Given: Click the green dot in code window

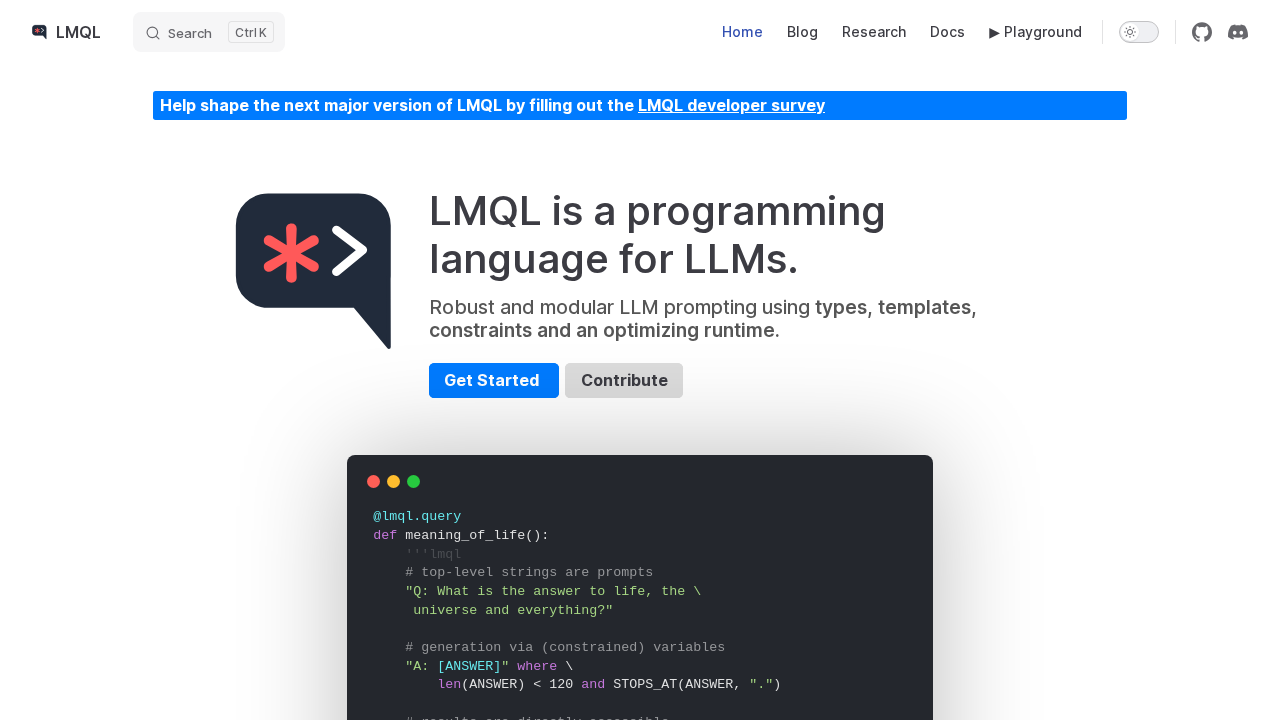Looking at the screenshot, I should pos(411,480).
